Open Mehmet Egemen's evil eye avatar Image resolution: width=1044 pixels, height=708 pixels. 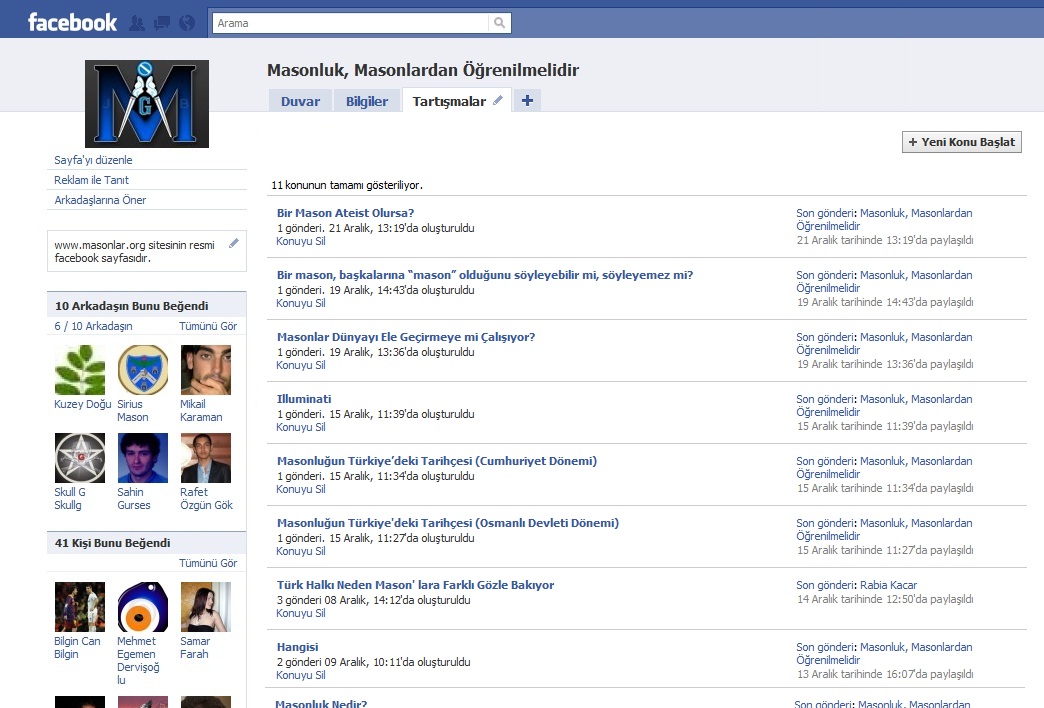(142, 607)
